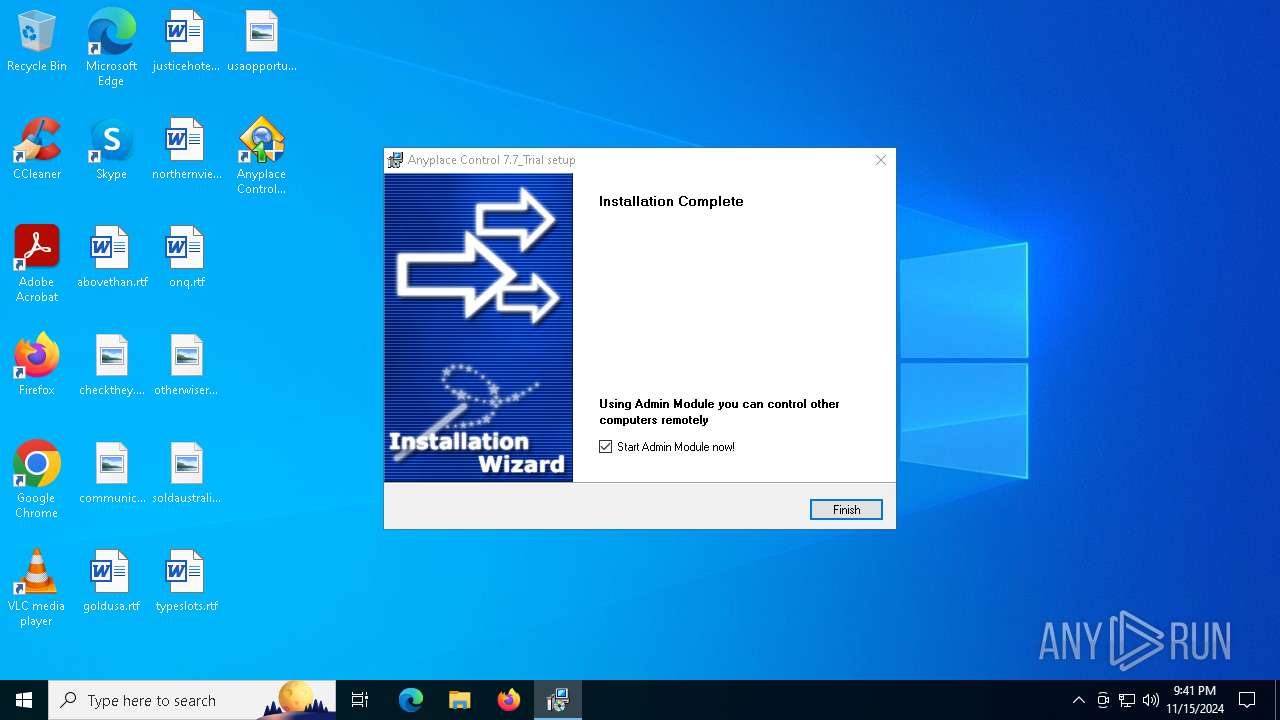Click the Finish button

click(846, 510)
